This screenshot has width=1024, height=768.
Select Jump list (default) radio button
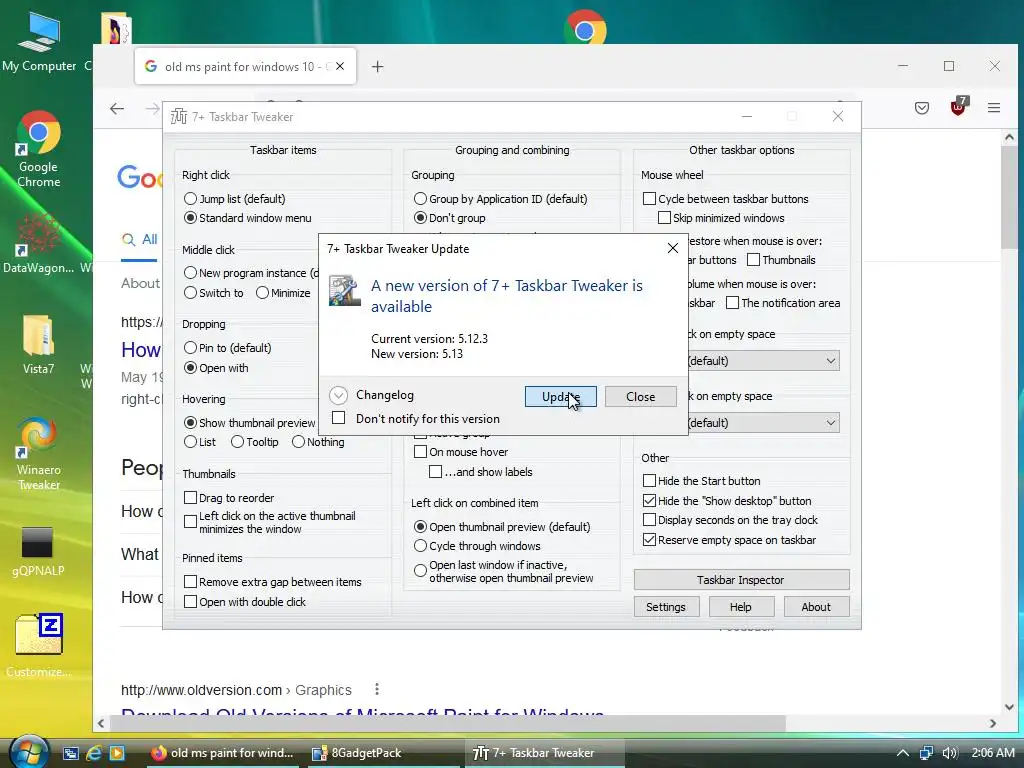click(x=190, y=199)
